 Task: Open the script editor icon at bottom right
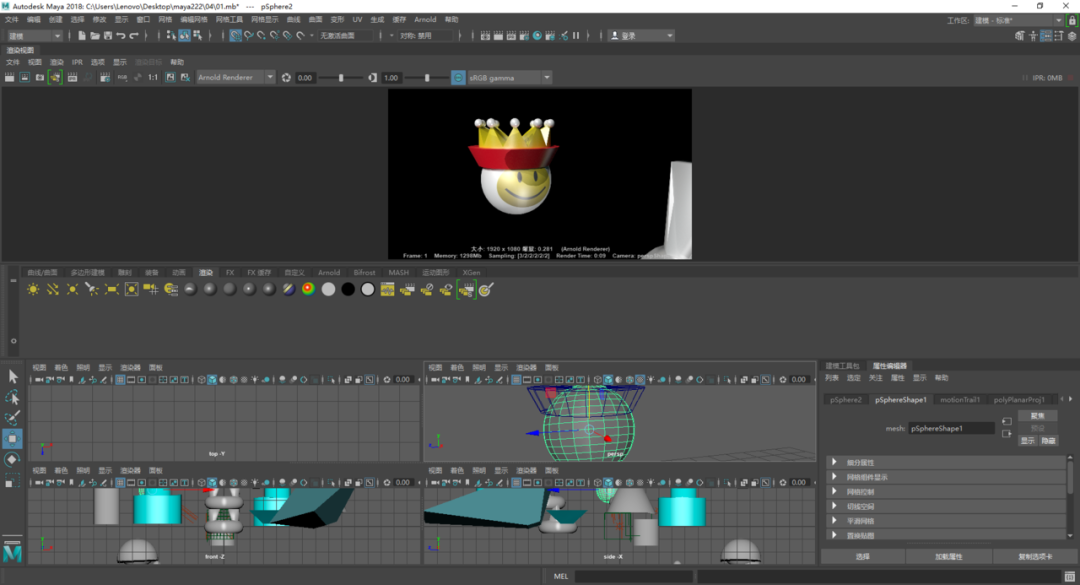(1069, 576)
